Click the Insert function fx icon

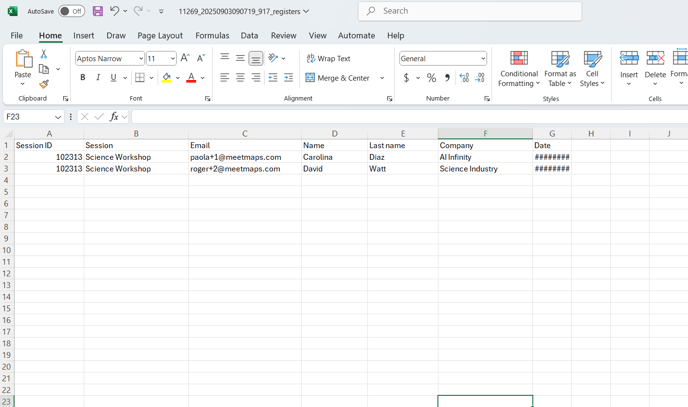click(114, 117)
